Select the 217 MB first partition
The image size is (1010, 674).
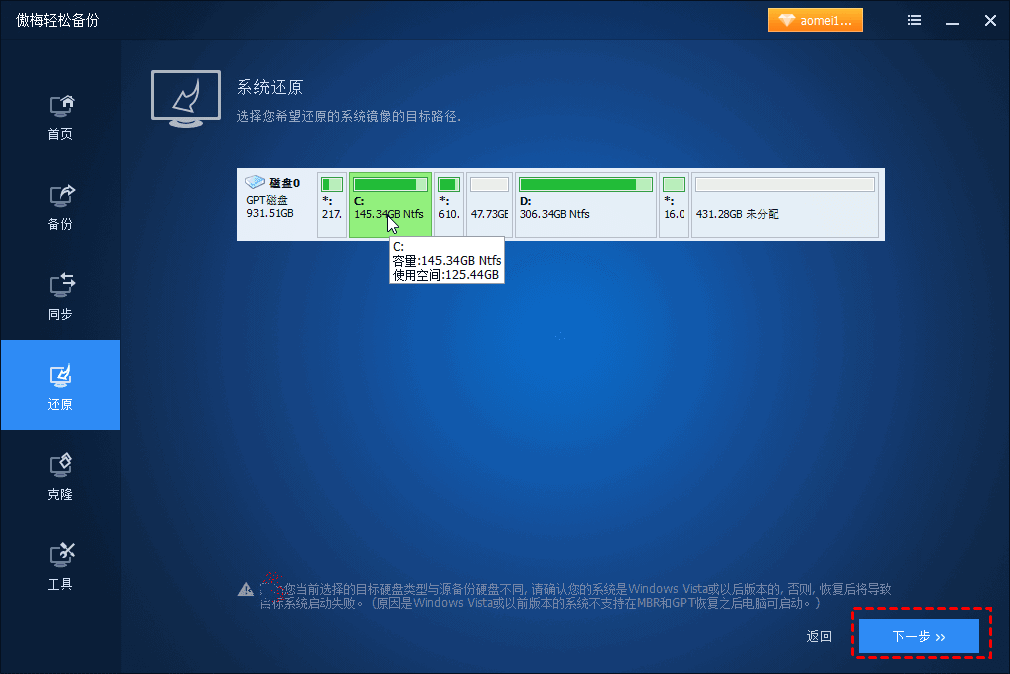click(x=332, y=205)
